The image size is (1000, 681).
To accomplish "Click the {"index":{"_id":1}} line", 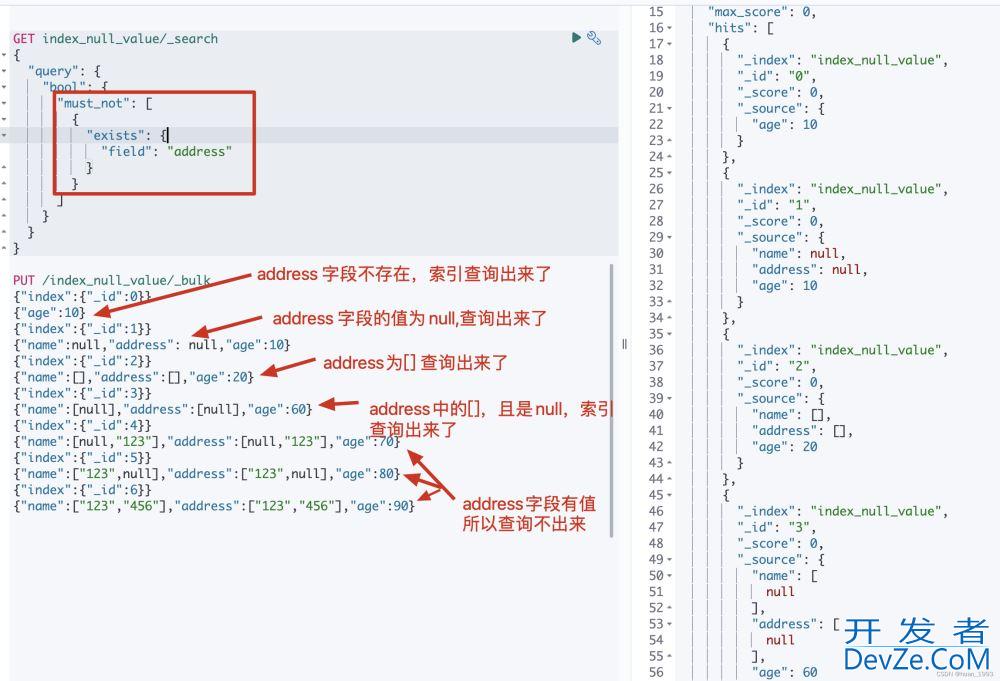I will point(82,328).
